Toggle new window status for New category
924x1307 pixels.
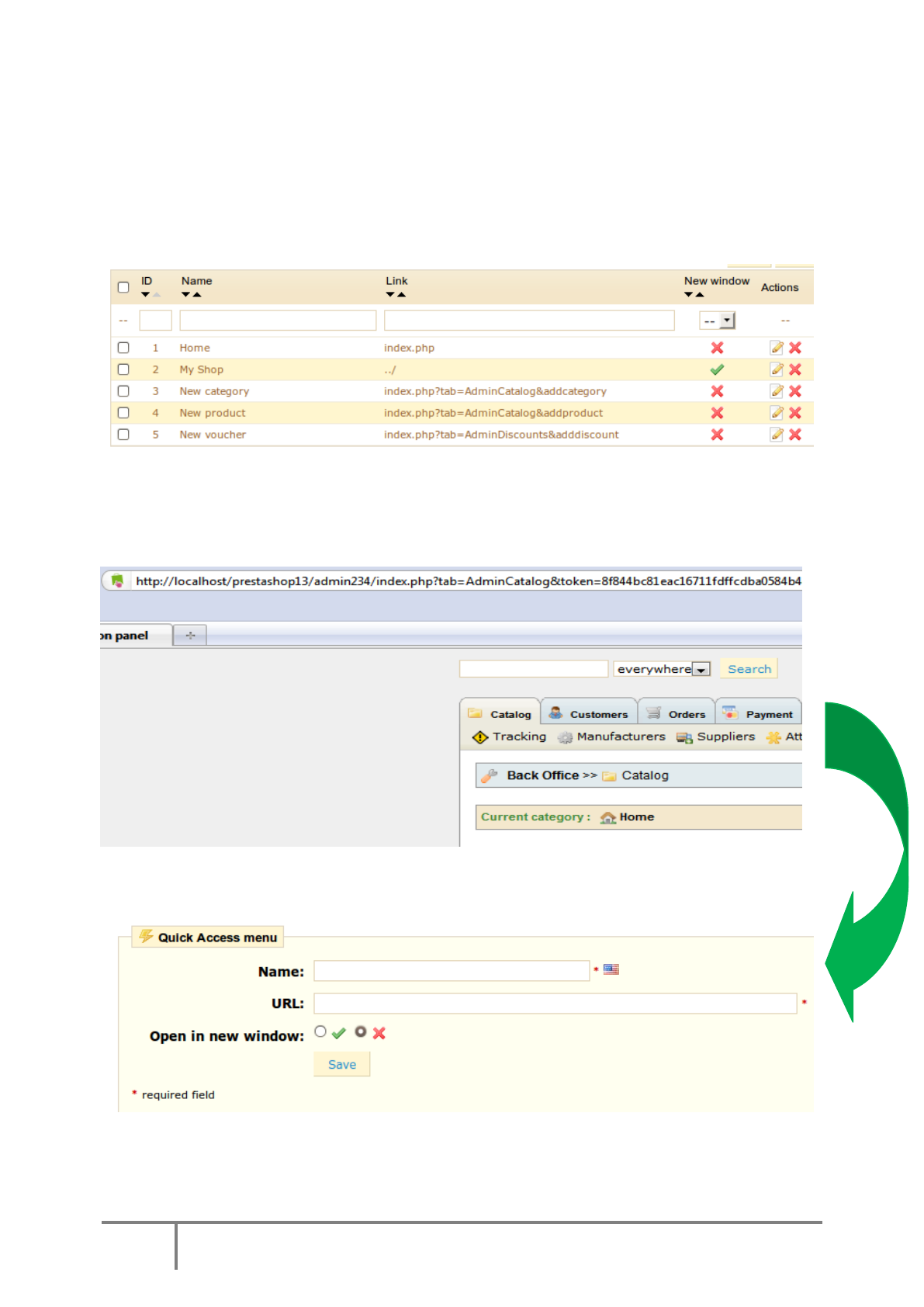pos(717,391)
